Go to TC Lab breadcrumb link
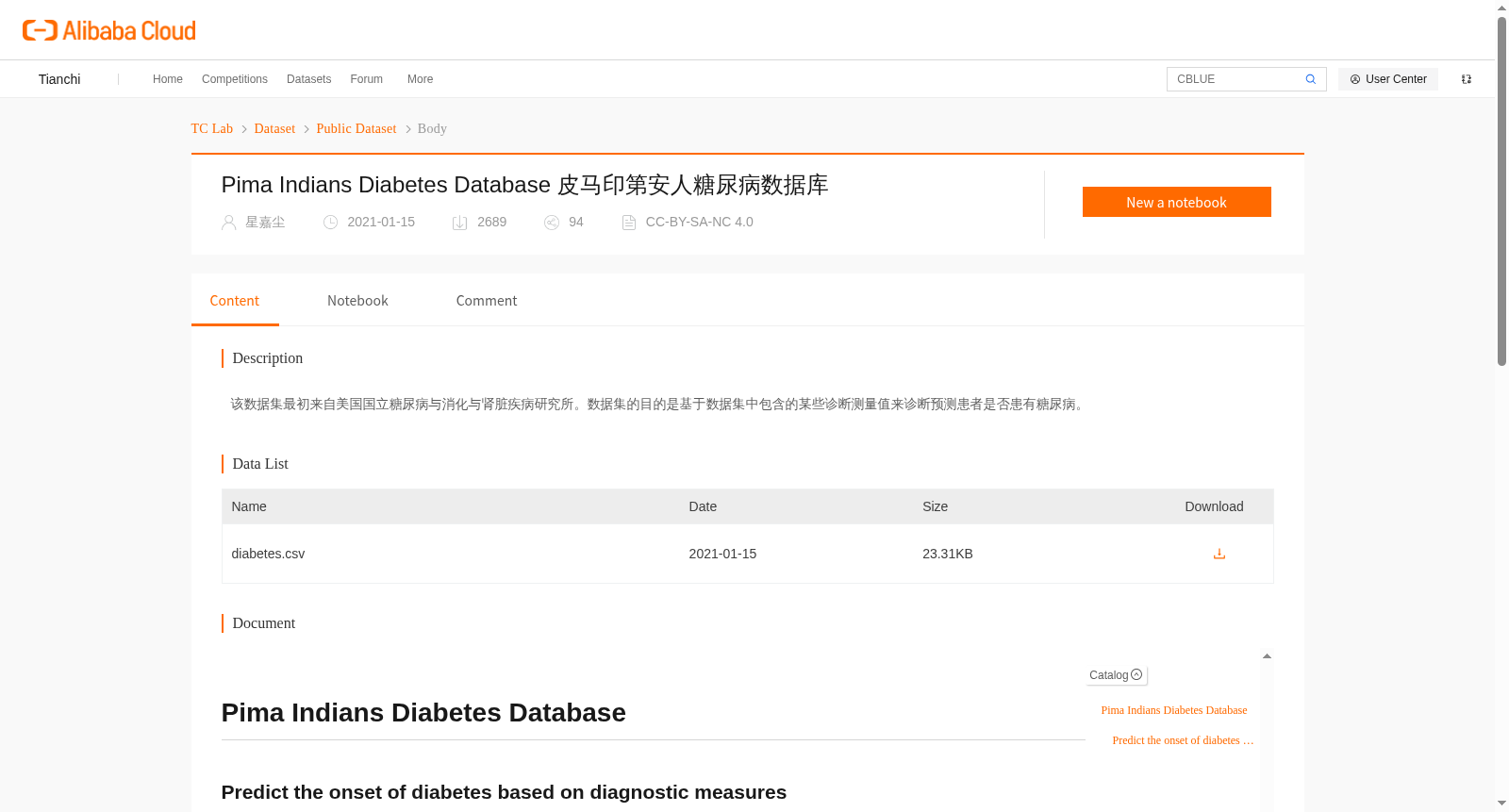This screenshot has width=1509, height=812. coord(212,128)
